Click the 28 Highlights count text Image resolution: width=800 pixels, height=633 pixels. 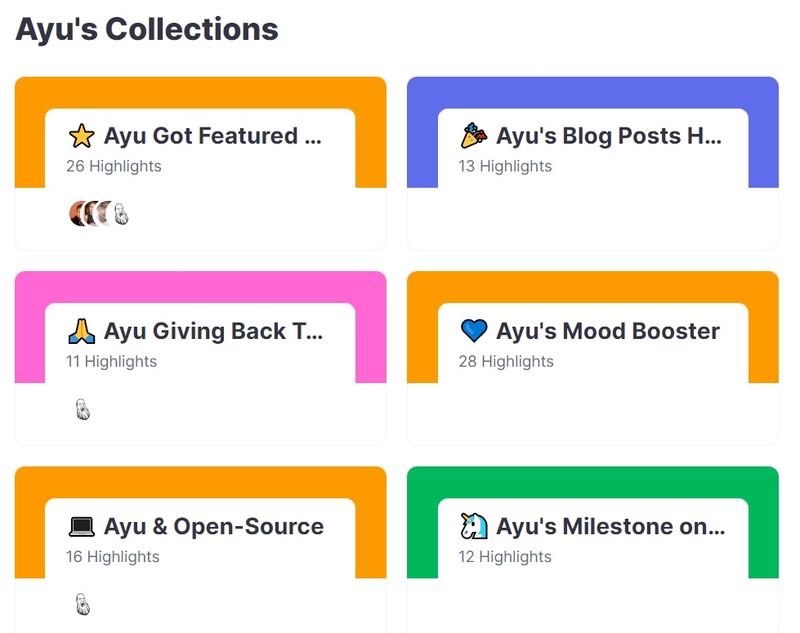click(506, 361)
